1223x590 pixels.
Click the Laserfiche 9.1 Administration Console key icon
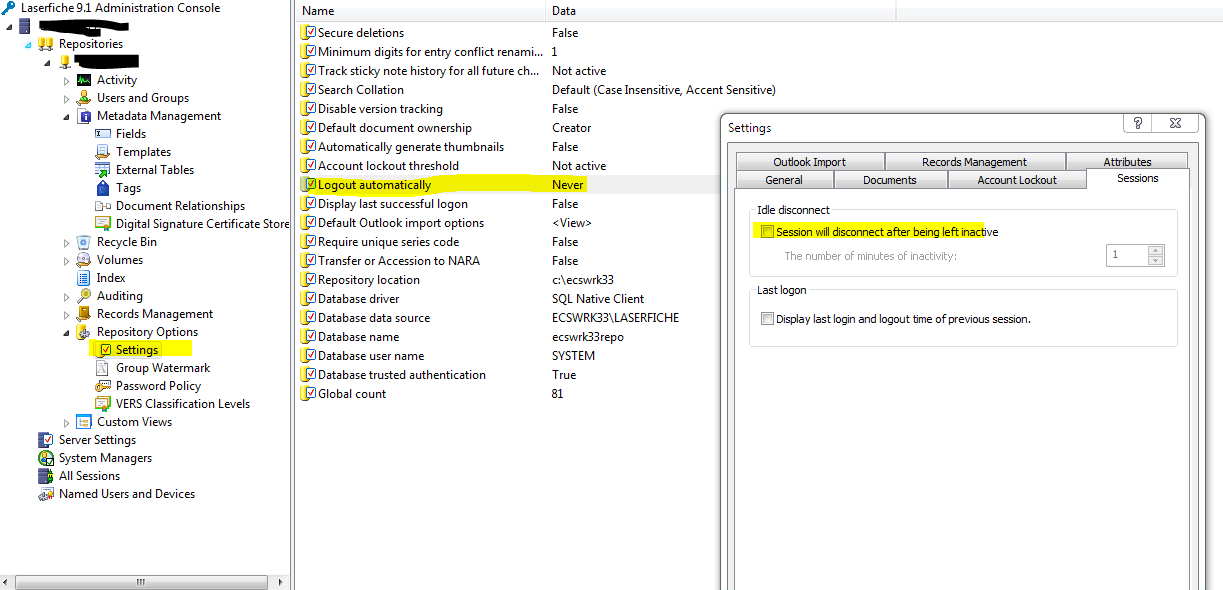click(x=10, y=8)
